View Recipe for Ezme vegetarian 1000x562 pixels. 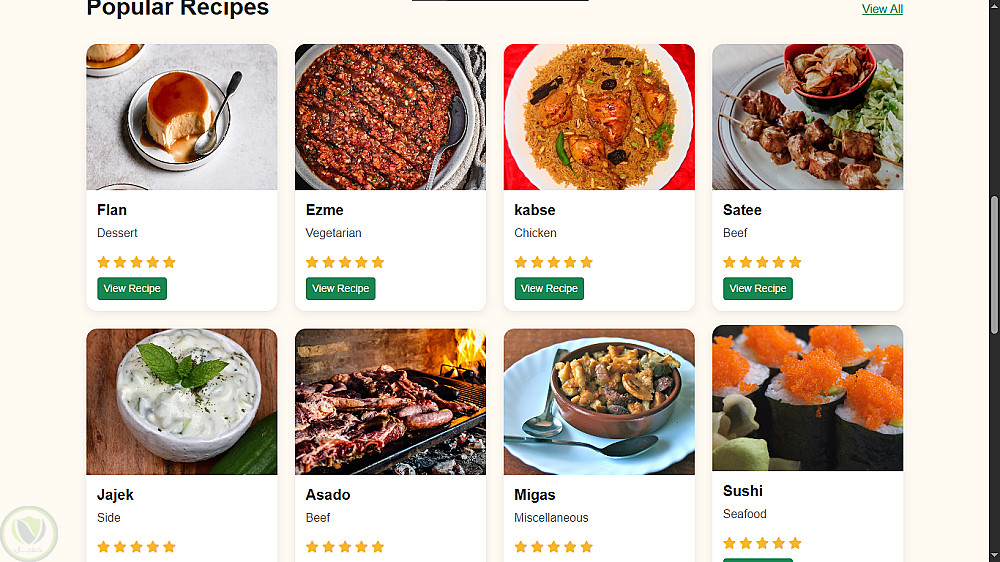(341, 288)
